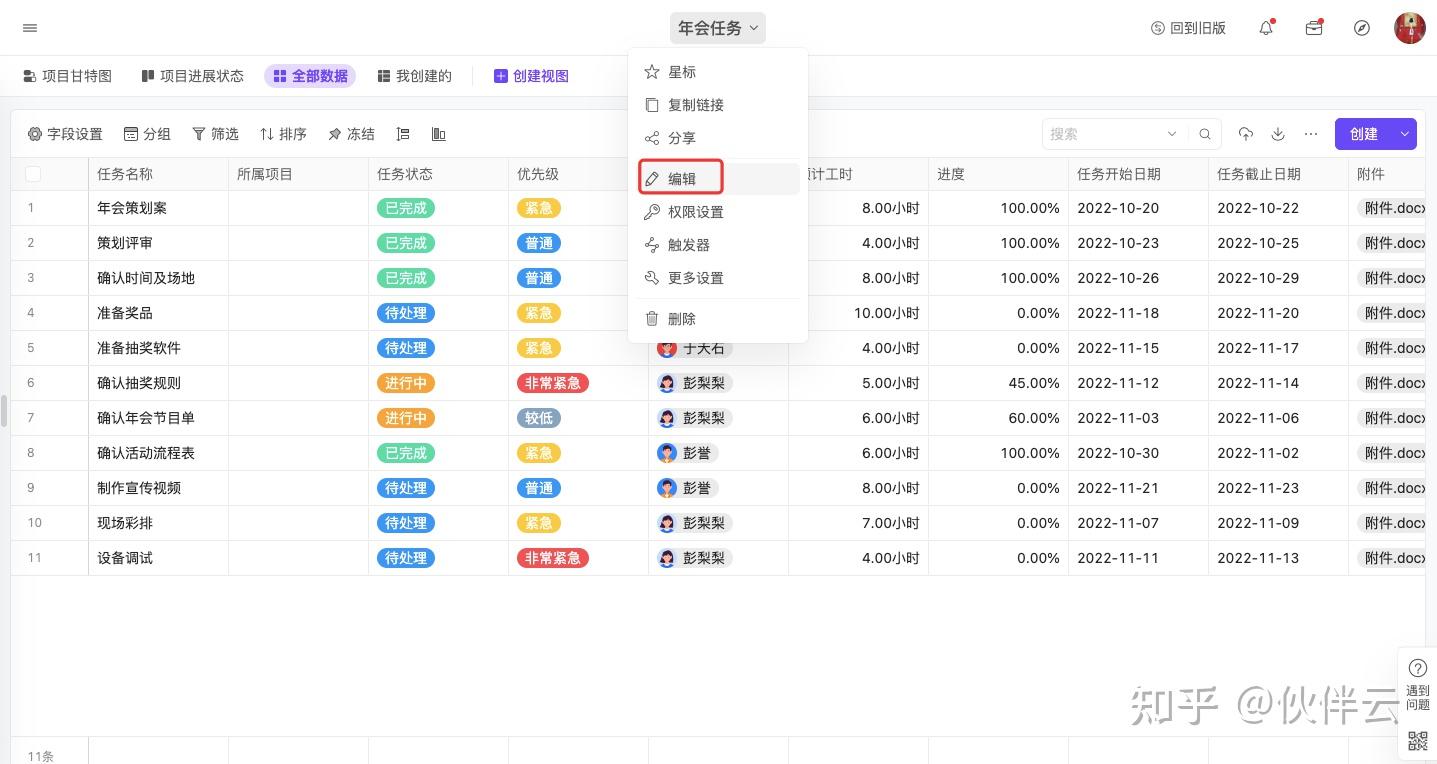Collapse the 年会任务 title dropdown
Image resolution: width=1437 pixels, height=764 pixels.
718,28
